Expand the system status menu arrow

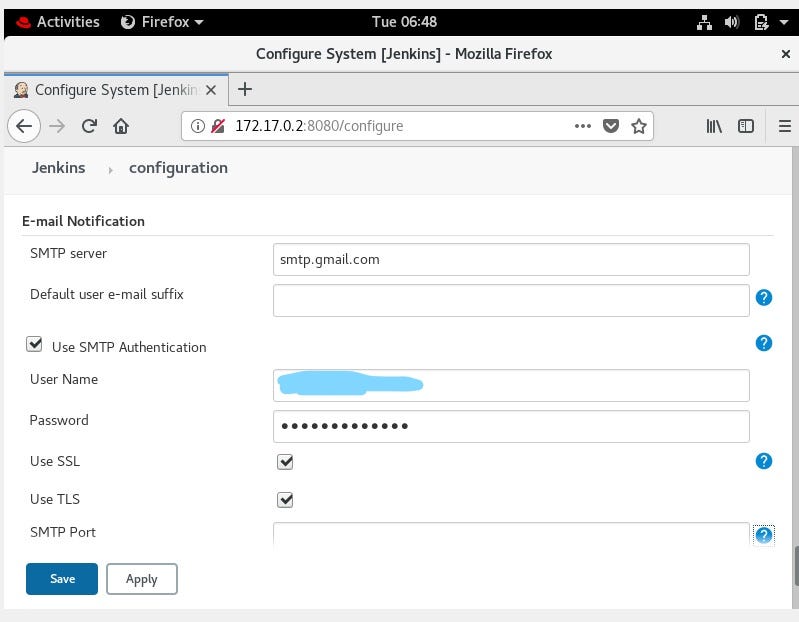click(784, 22)
